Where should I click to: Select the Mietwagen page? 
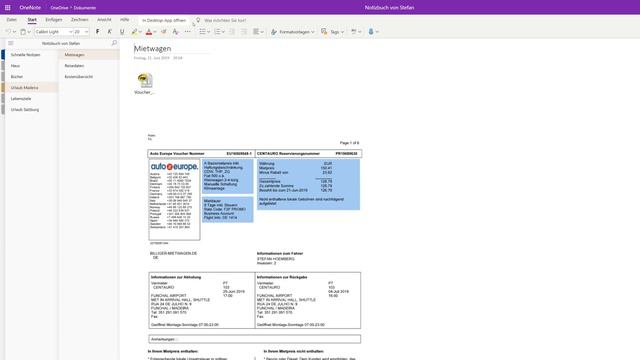tap(89, 55)
